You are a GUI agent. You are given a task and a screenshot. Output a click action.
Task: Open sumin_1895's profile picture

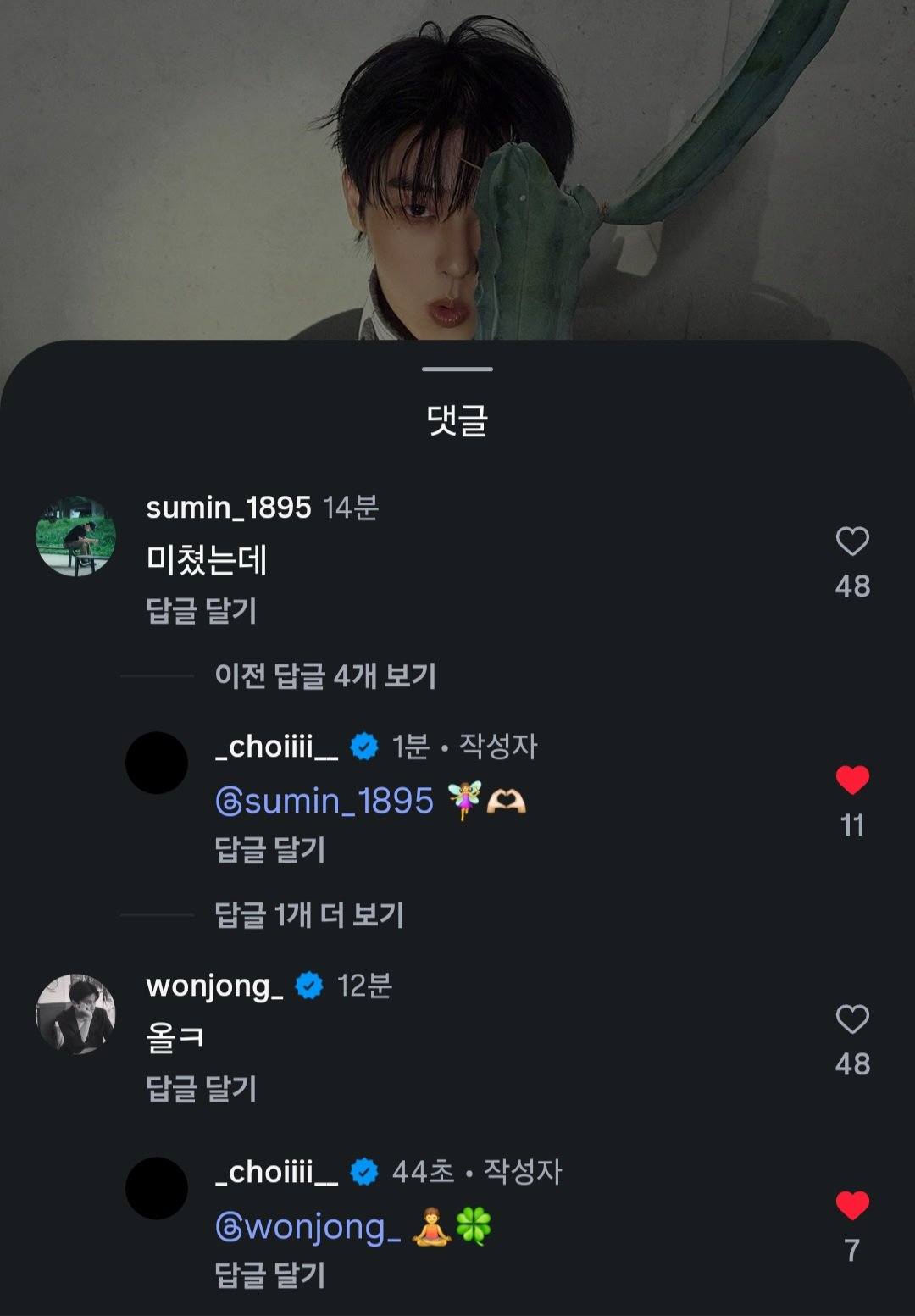76,536
